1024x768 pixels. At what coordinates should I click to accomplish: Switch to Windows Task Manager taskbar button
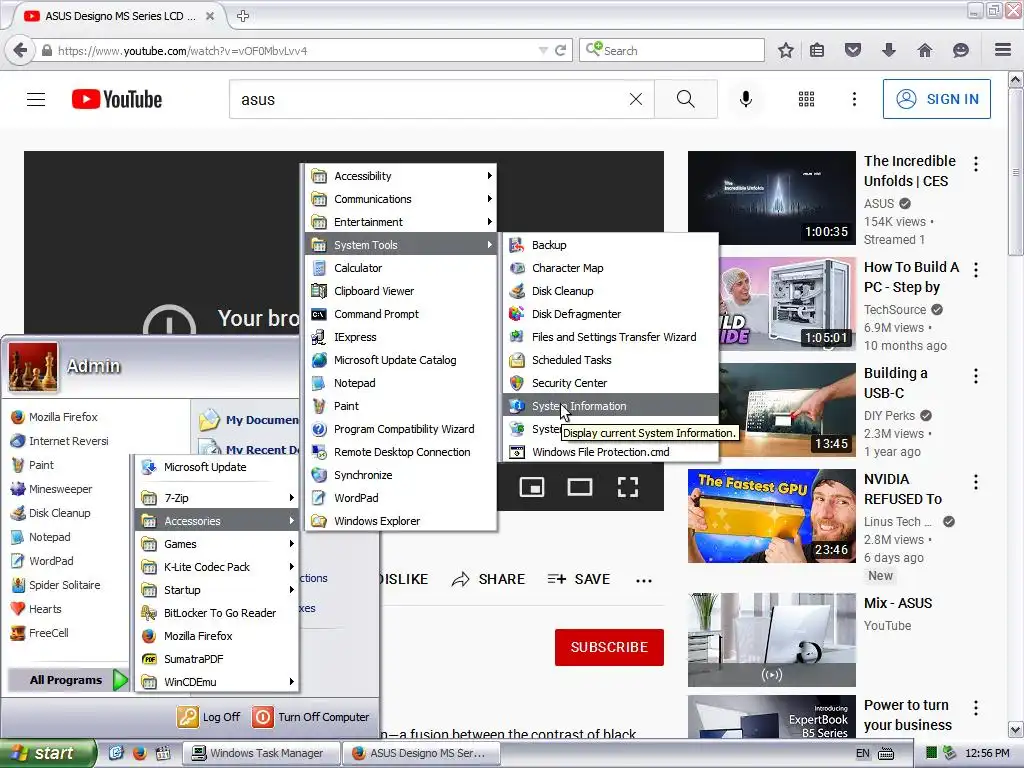pos(261,753)
